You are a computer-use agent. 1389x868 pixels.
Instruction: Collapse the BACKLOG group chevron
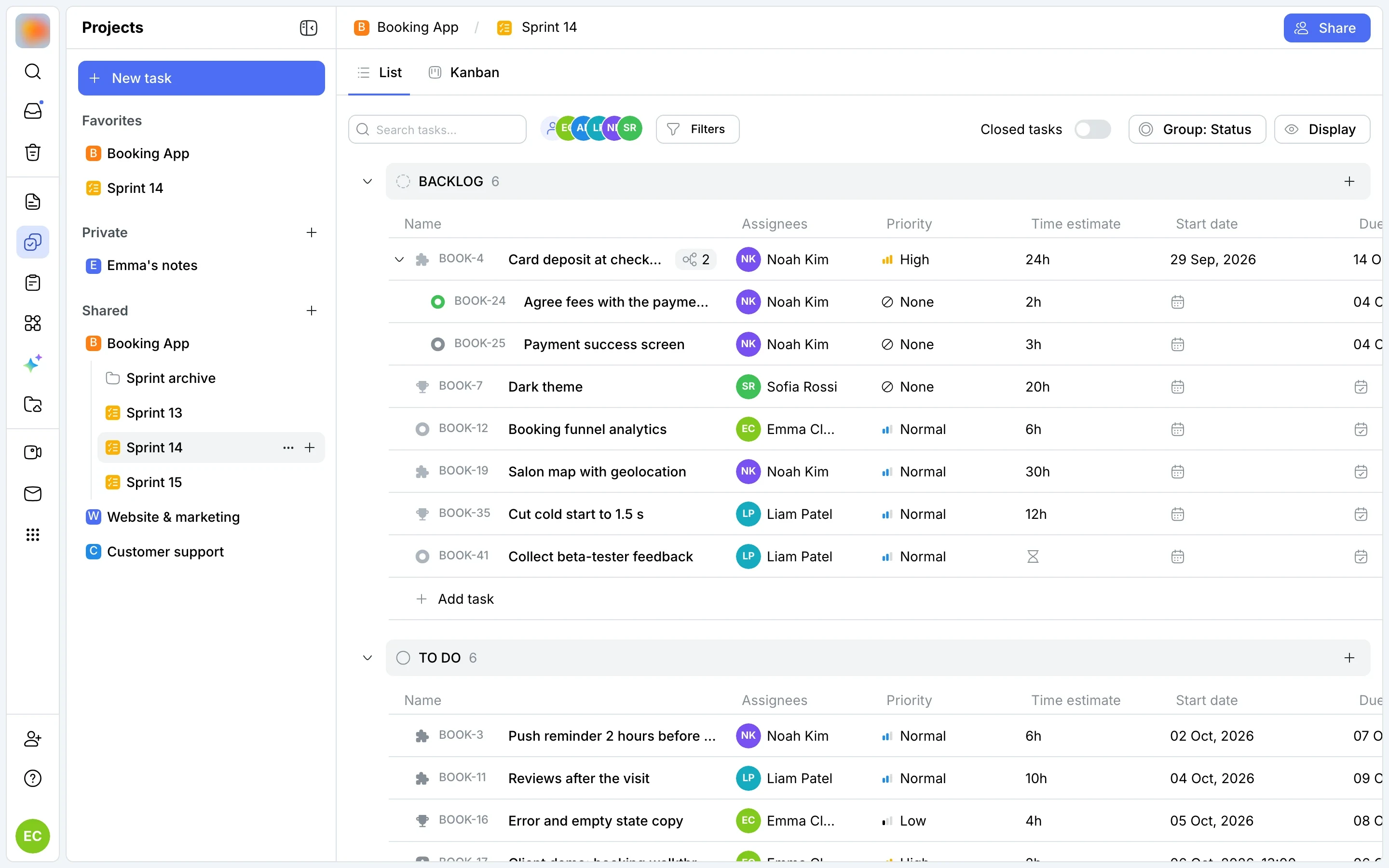pyautogui.click(x=368, y=181)
